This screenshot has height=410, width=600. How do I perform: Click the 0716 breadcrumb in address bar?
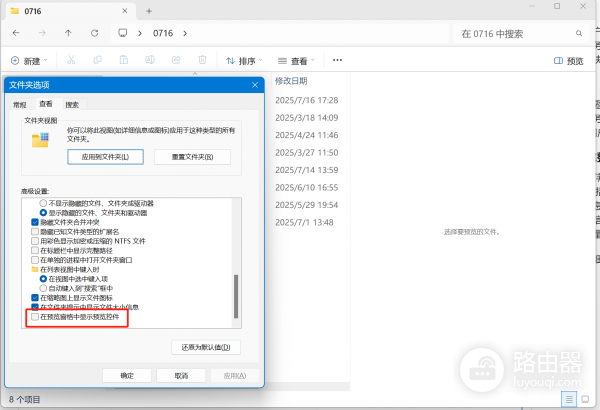coord(163,33)
